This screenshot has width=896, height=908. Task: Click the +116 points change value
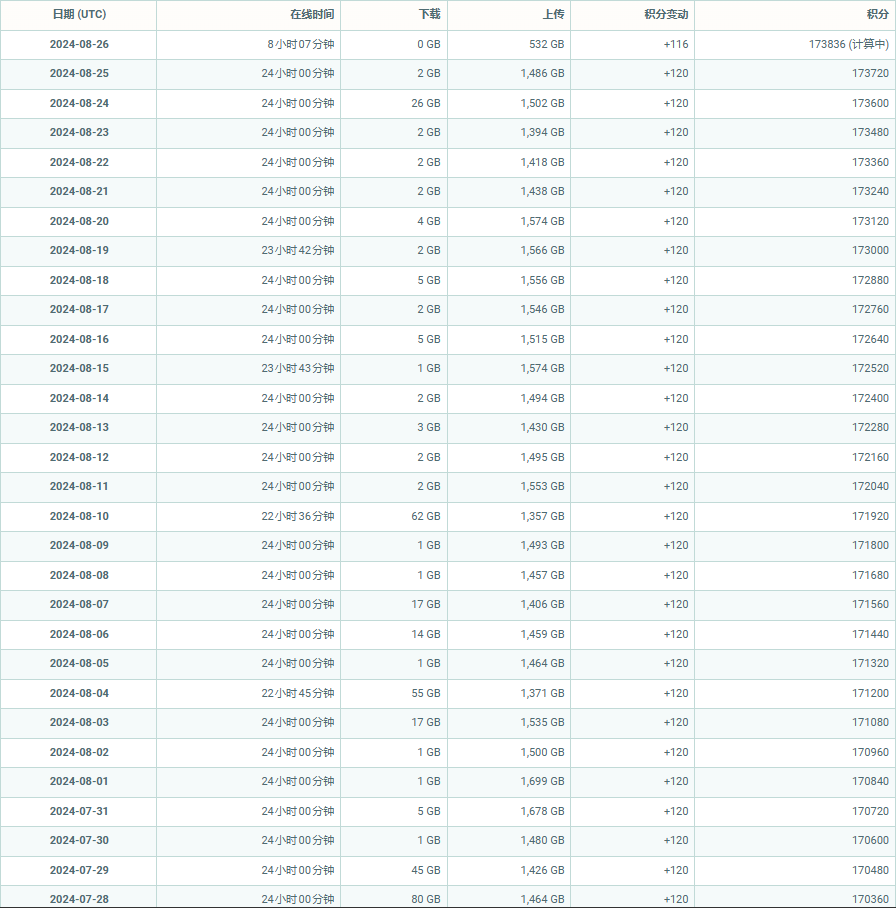tap(675, 45)
